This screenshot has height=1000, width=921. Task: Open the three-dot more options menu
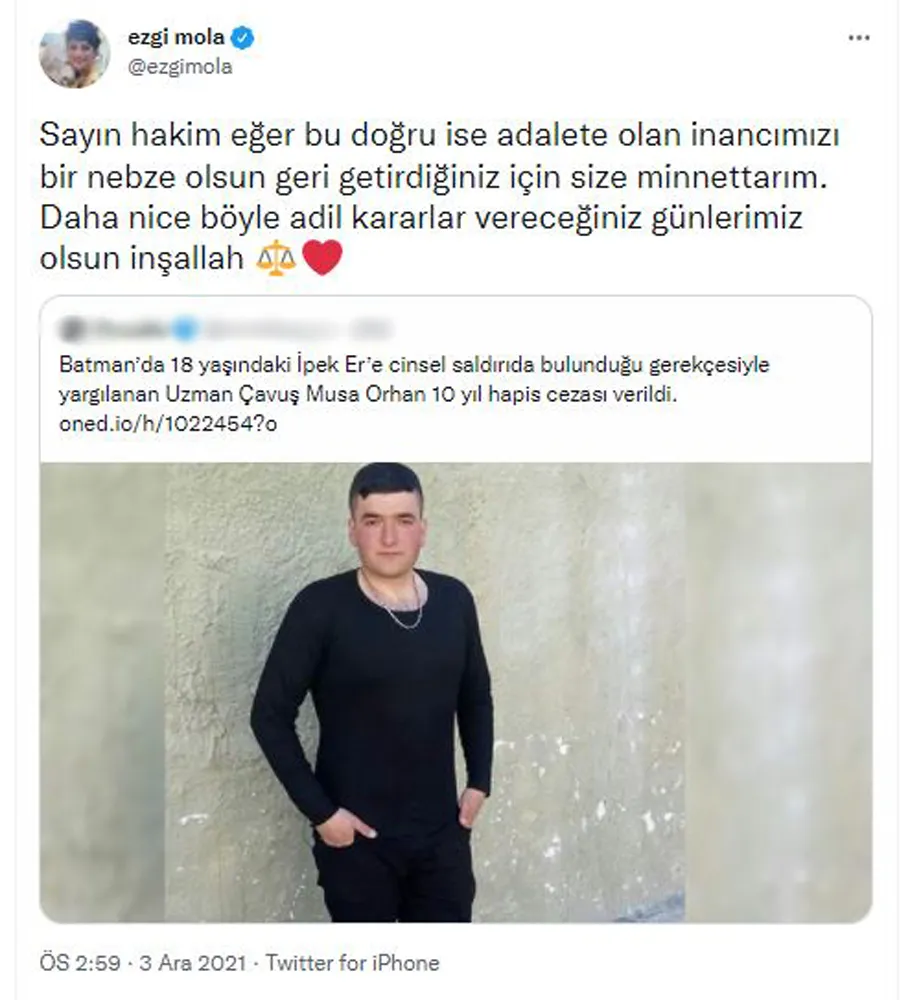[x=859, y=38]
